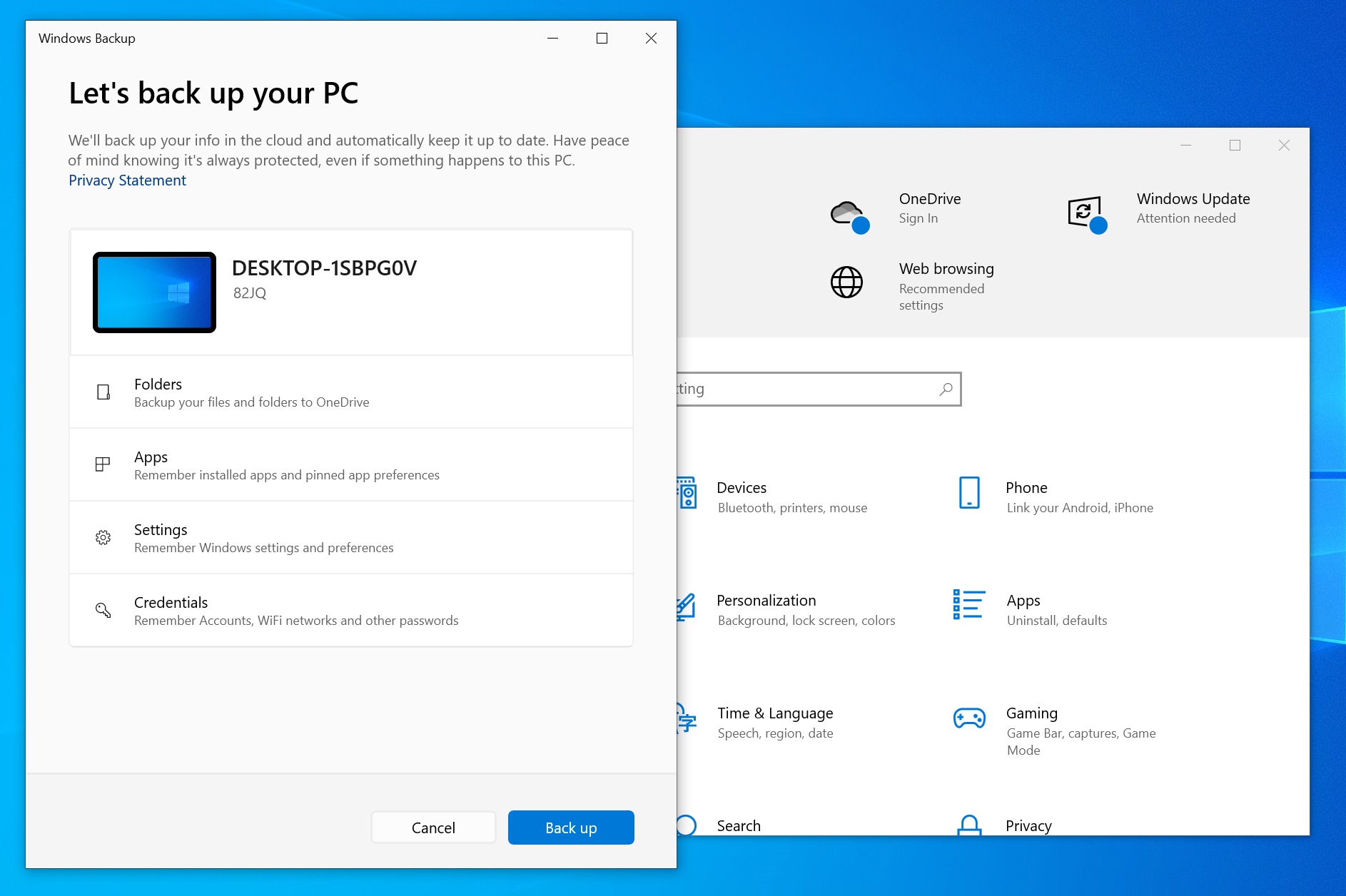
Task: Open Apps settings via the list icon
Action: (968, 604)
